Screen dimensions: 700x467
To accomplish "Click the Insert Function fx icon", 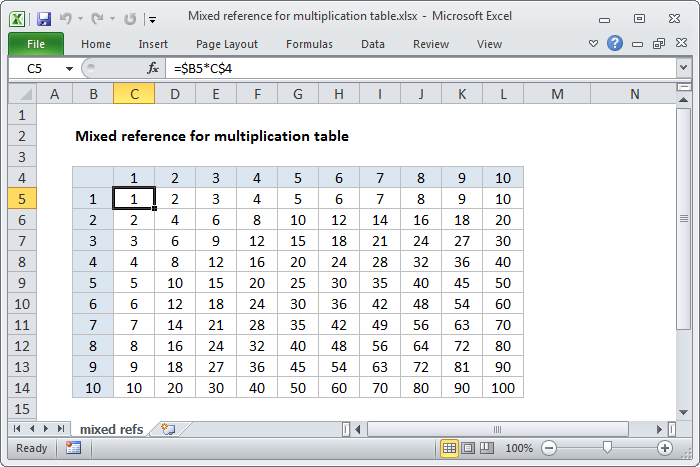I will click(153, 68).
